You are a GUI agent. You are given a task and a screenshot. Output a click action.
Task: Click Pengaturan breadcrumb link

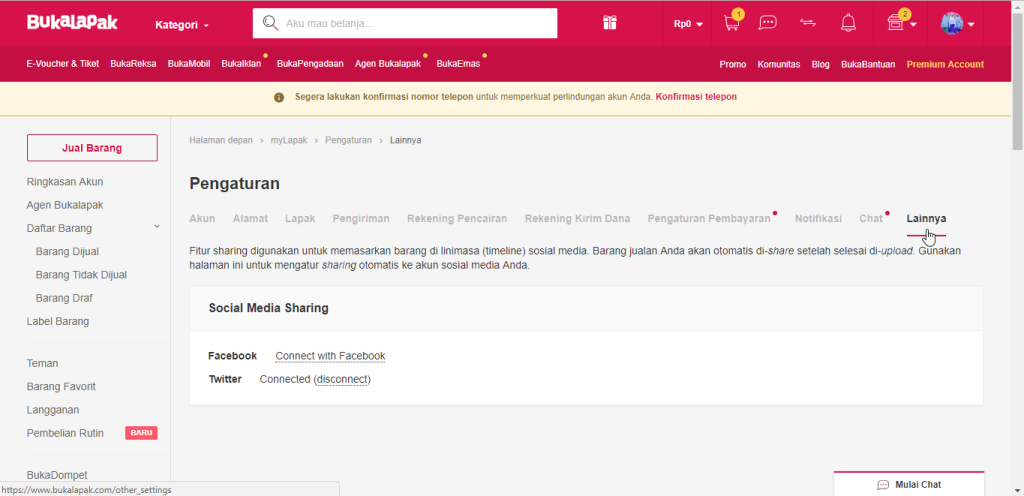click(348, 140)
